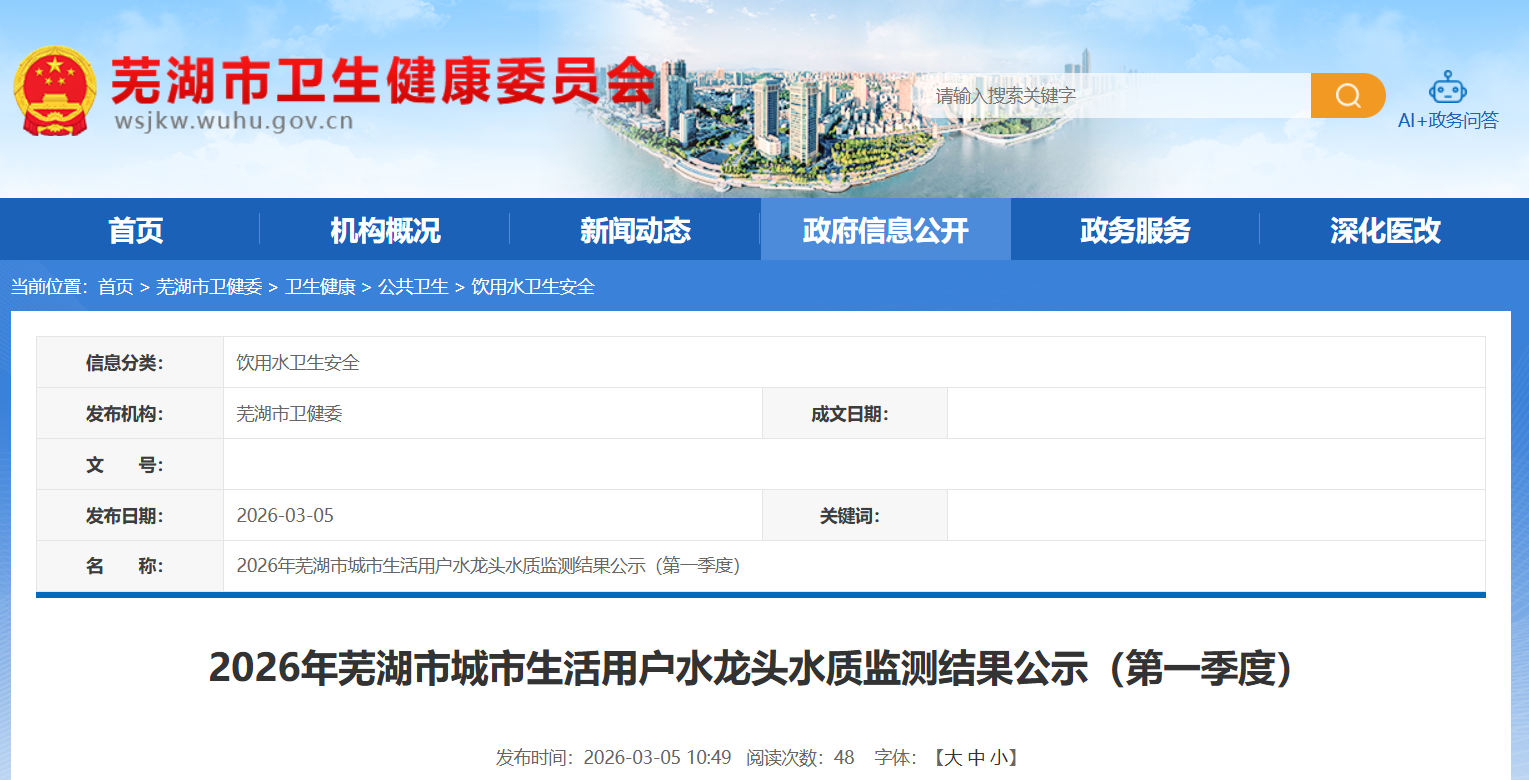Click the 卫生健康 breadcrumb link
Image resolution: width=1529 pixels, height=780 pixels.
click(x=322, y=287)
